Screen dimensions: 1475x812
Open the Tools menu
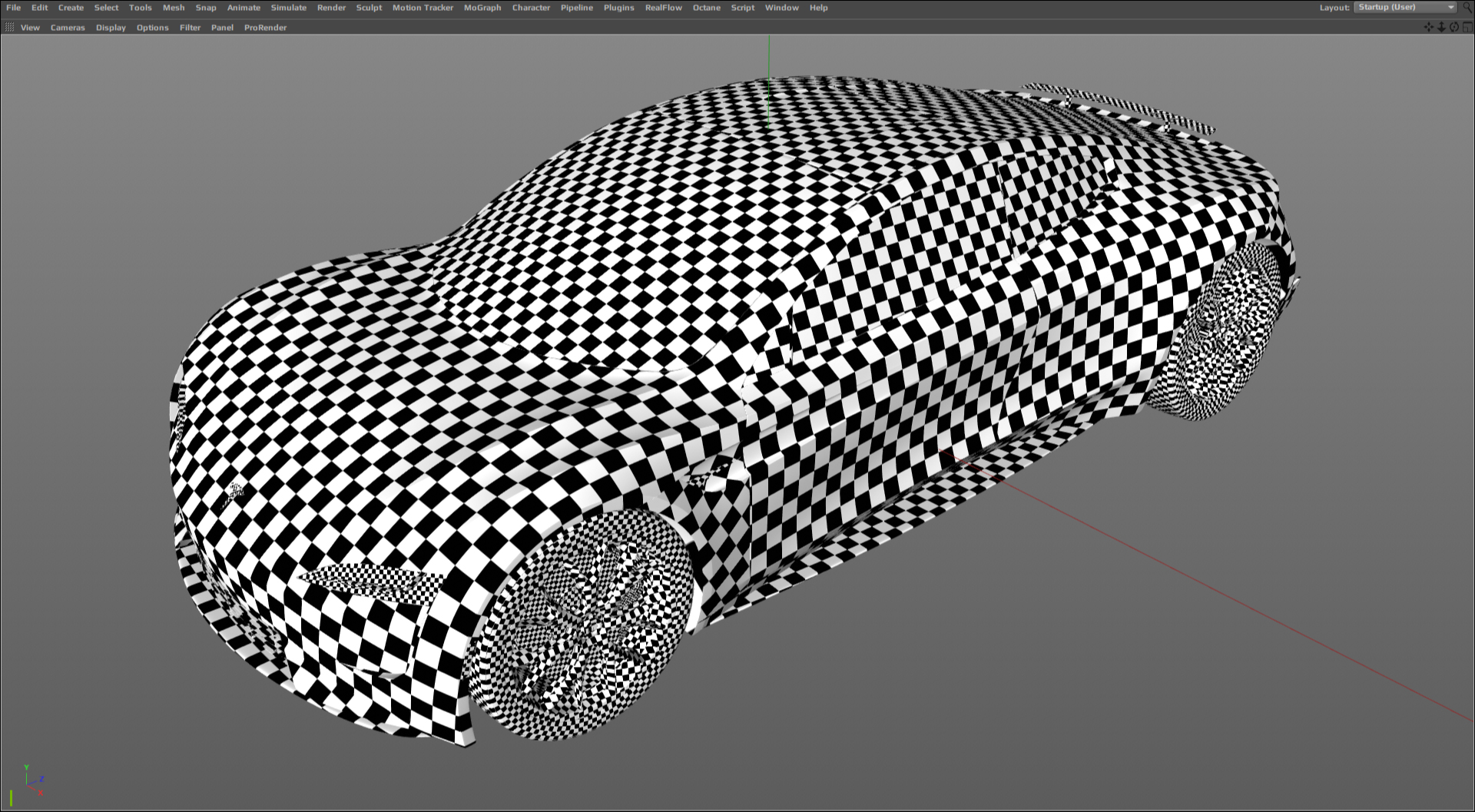coord(141,8)
